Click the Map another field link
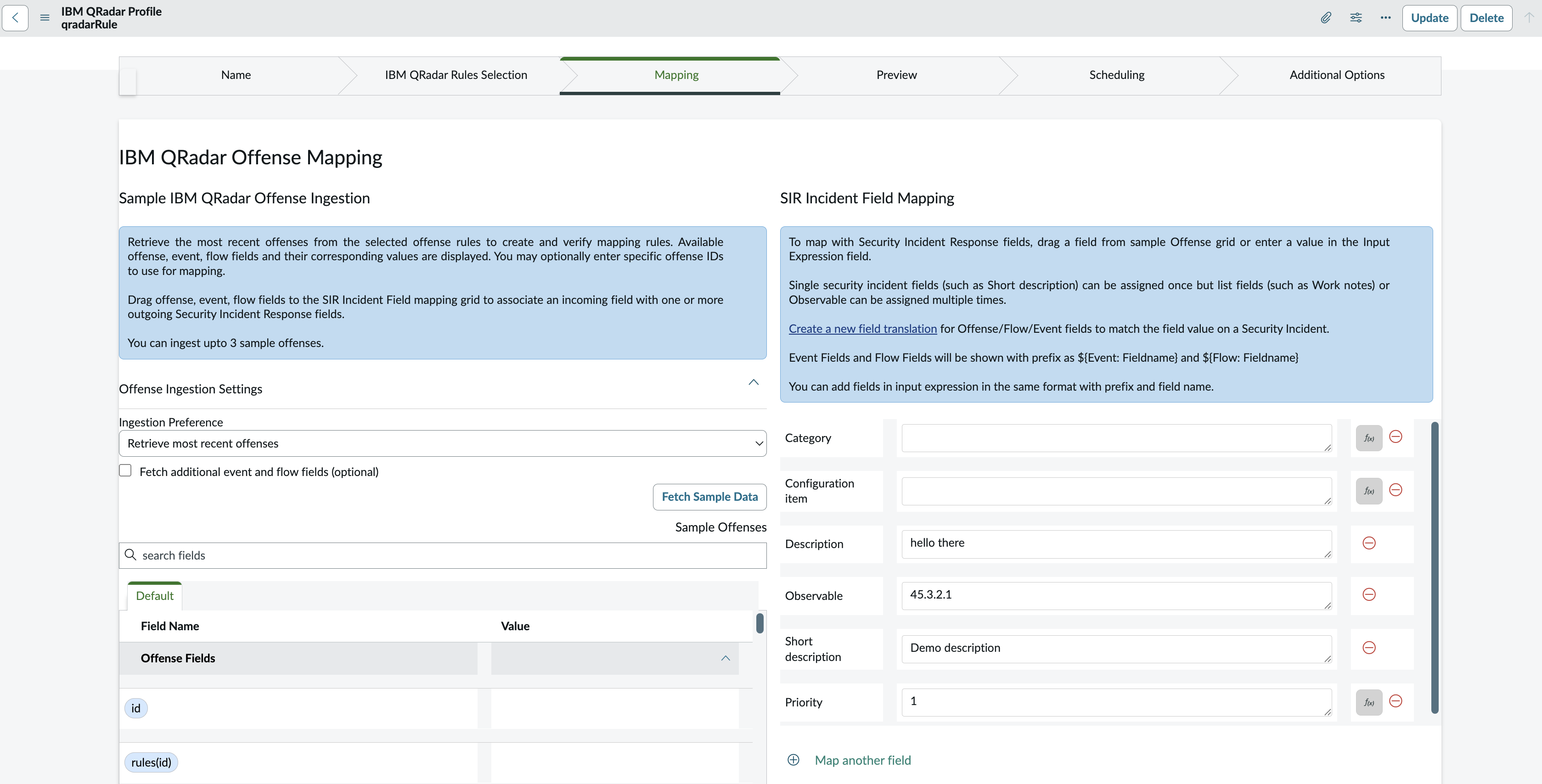Image resolution: width=1542 pixels, height=784 pixels. point(862,761)
